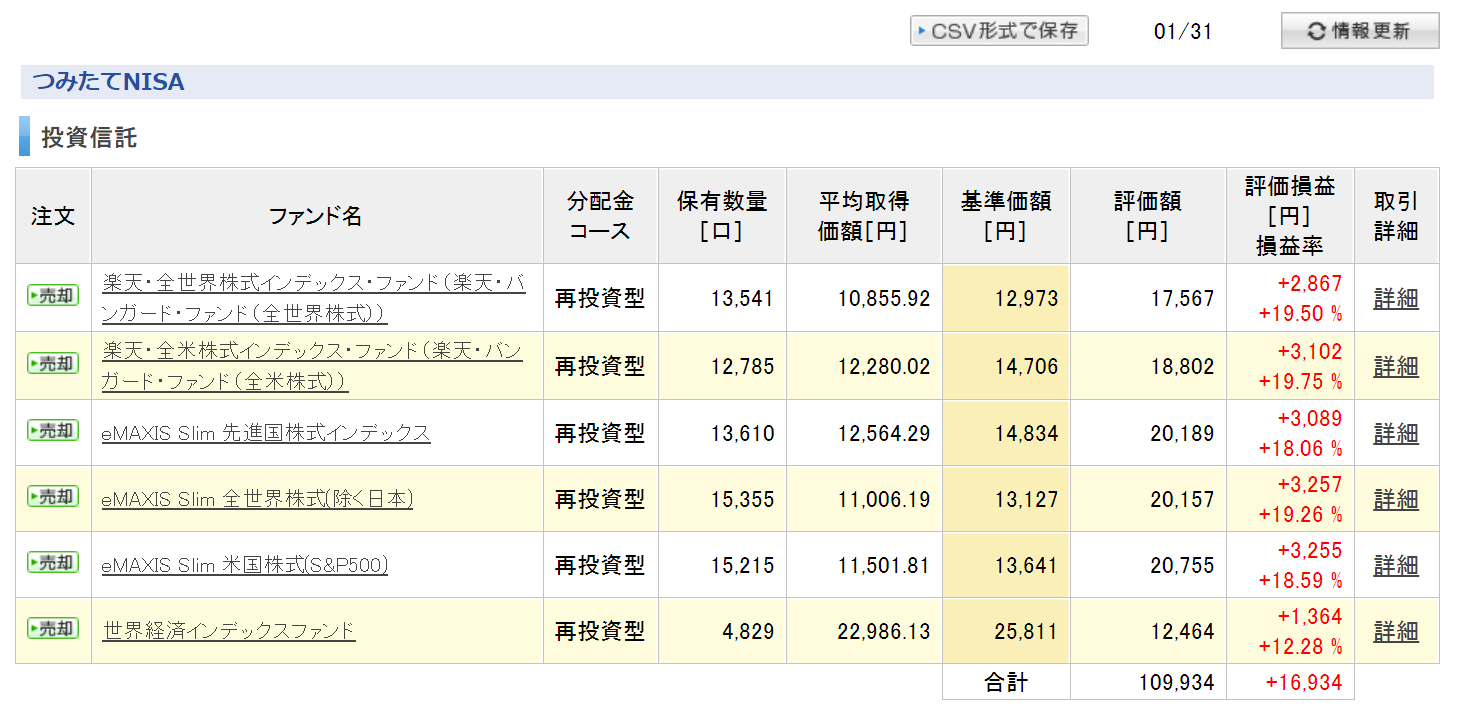Click the 情報更新 refresh button
1463x723 pixels.
tap(1360, 31)
